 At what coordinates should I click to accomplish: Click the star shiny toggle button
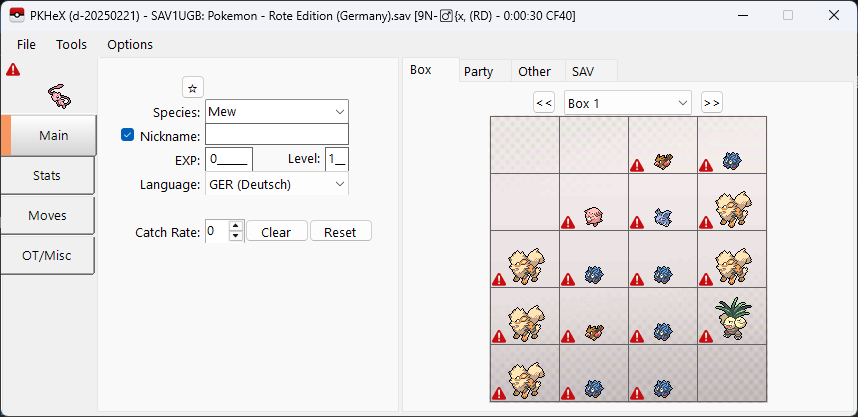point(193,88)
